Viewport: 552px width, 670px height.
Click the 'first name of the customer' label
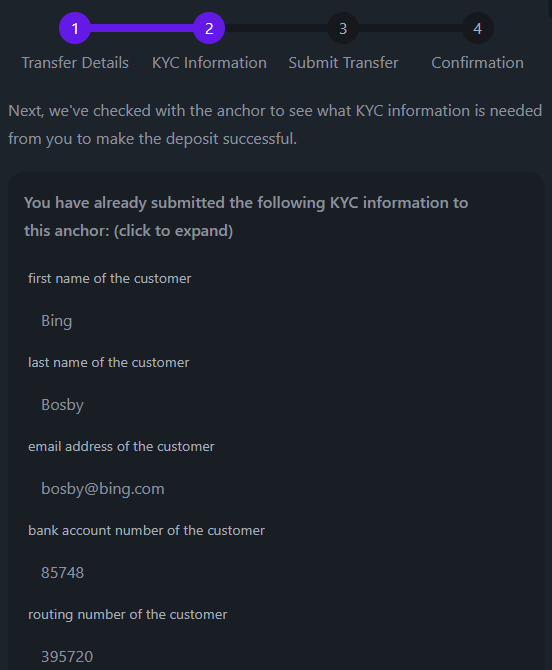click(110, 279)
